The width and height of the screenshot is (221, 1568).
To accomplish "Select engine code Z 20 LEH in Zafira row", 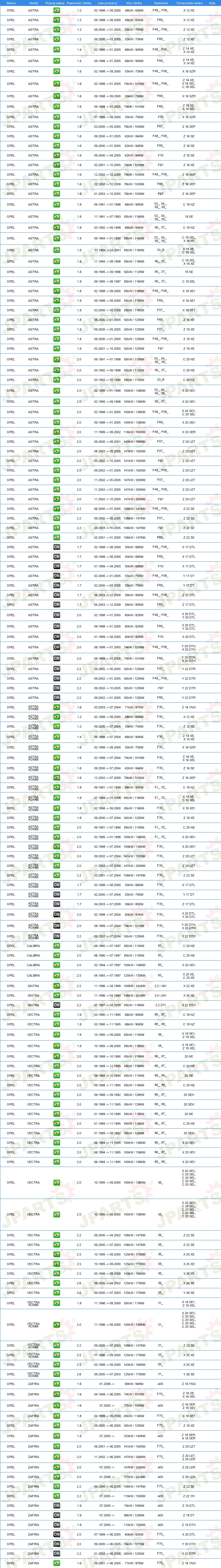I will (189, 1477).
